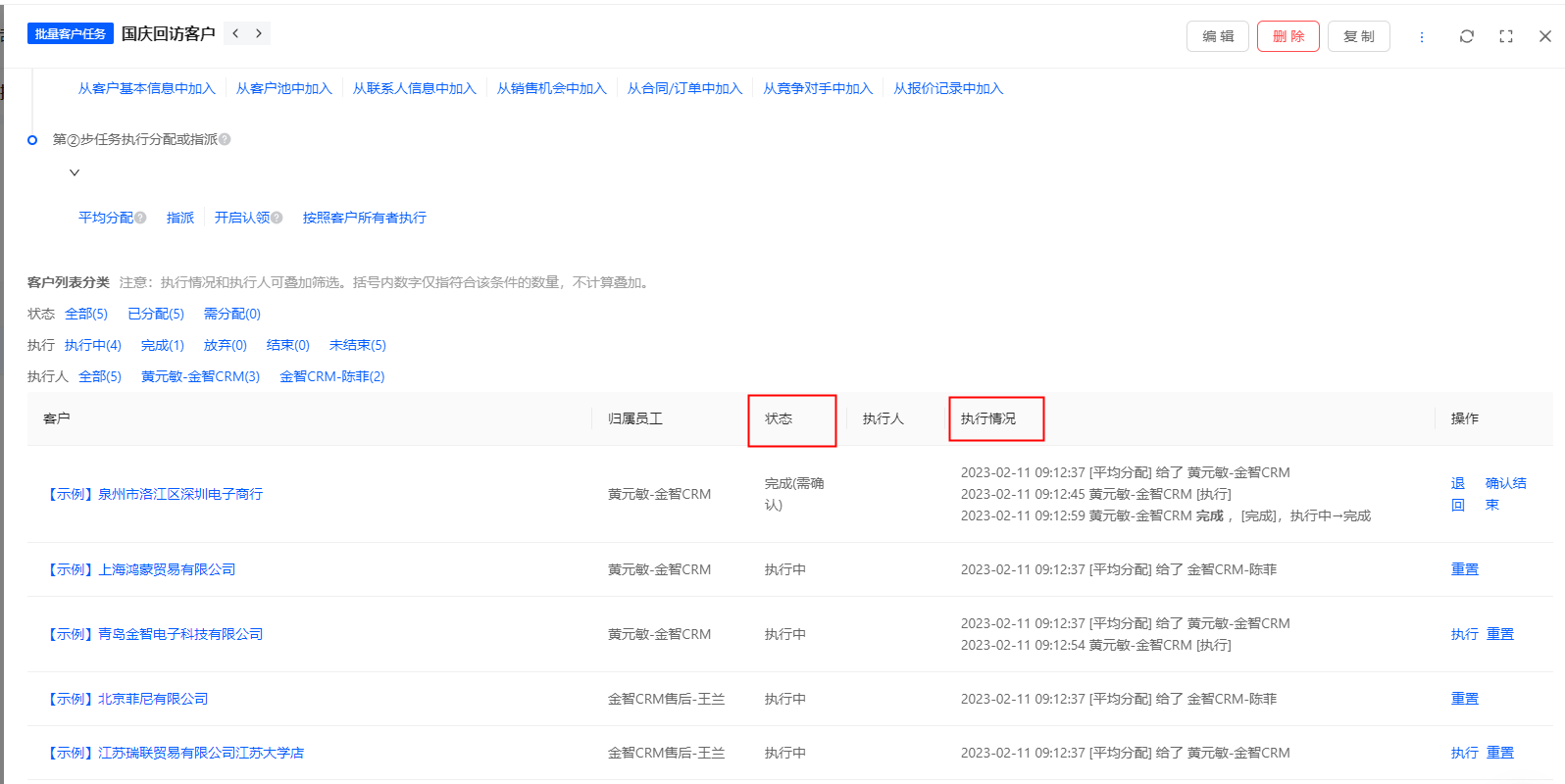The width and height of the screenshot is (1565, 784).
Task: Add customers via 从客户池中加入
Action: pos(284,88)
